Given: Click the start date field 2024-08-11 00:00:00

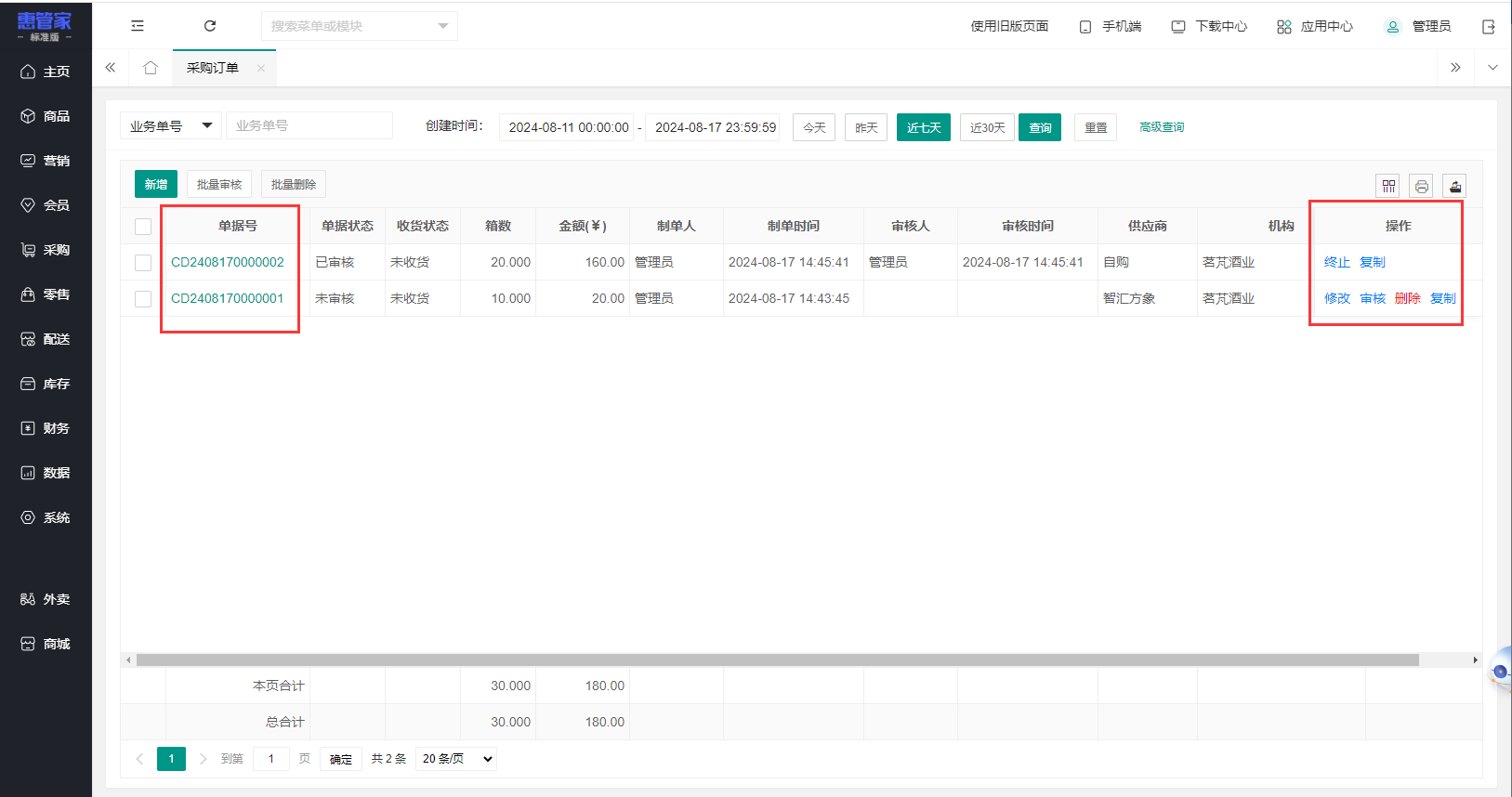Looking at the screenshot, I should [568, 127].
